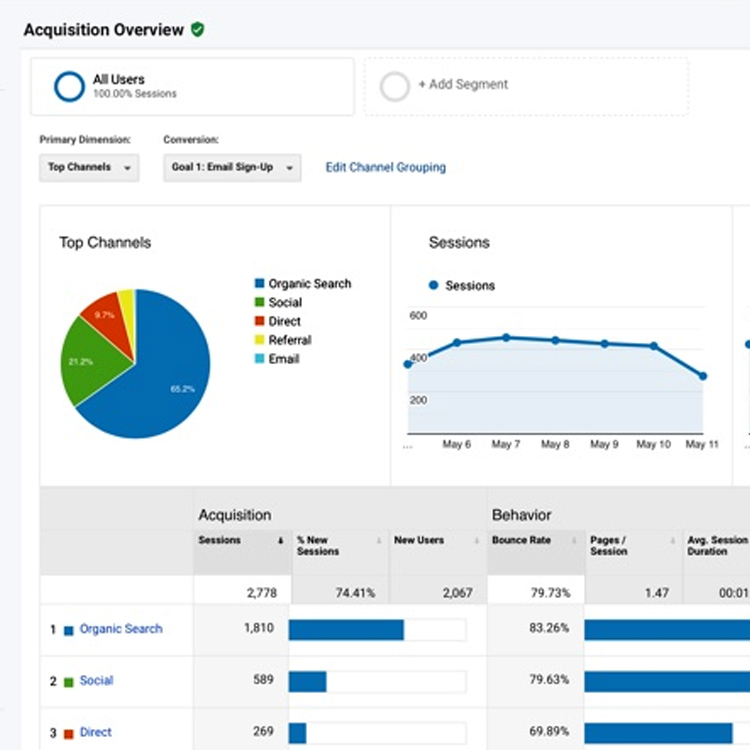Click the 69.89% bounce rate value
Image resolution: width=750 pixels, height=750 pixels.
click(x=549, y=731)
